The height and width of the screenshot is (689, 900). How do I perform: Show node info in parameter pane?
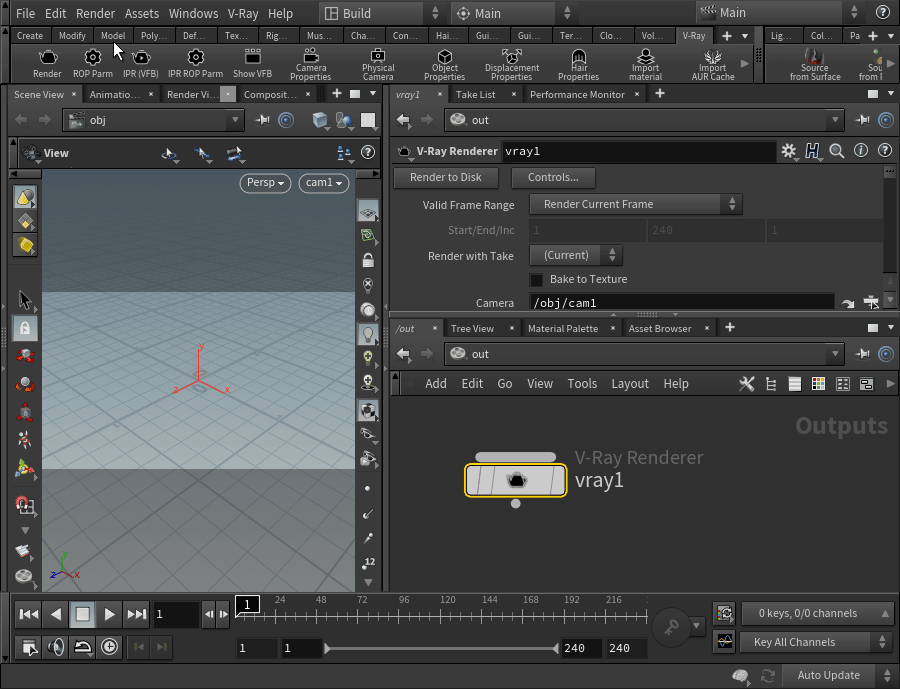tap(861, 150)
